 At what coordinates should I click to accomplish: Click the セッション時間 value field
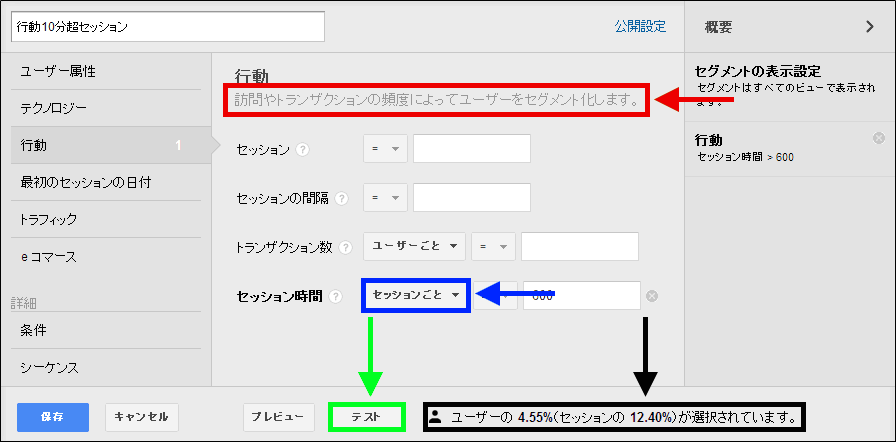pos(582,295)
